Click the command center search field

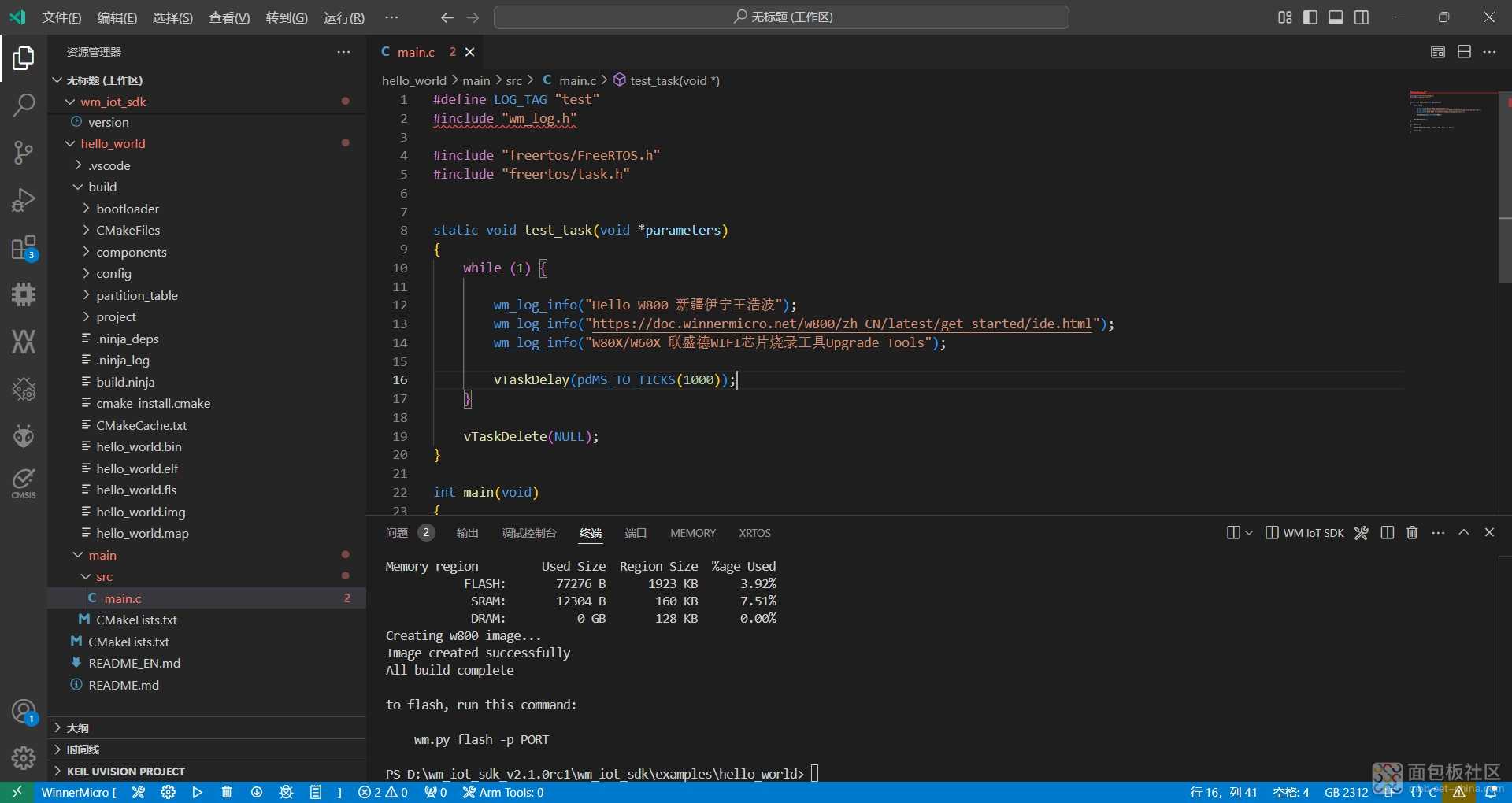[781, 17]
